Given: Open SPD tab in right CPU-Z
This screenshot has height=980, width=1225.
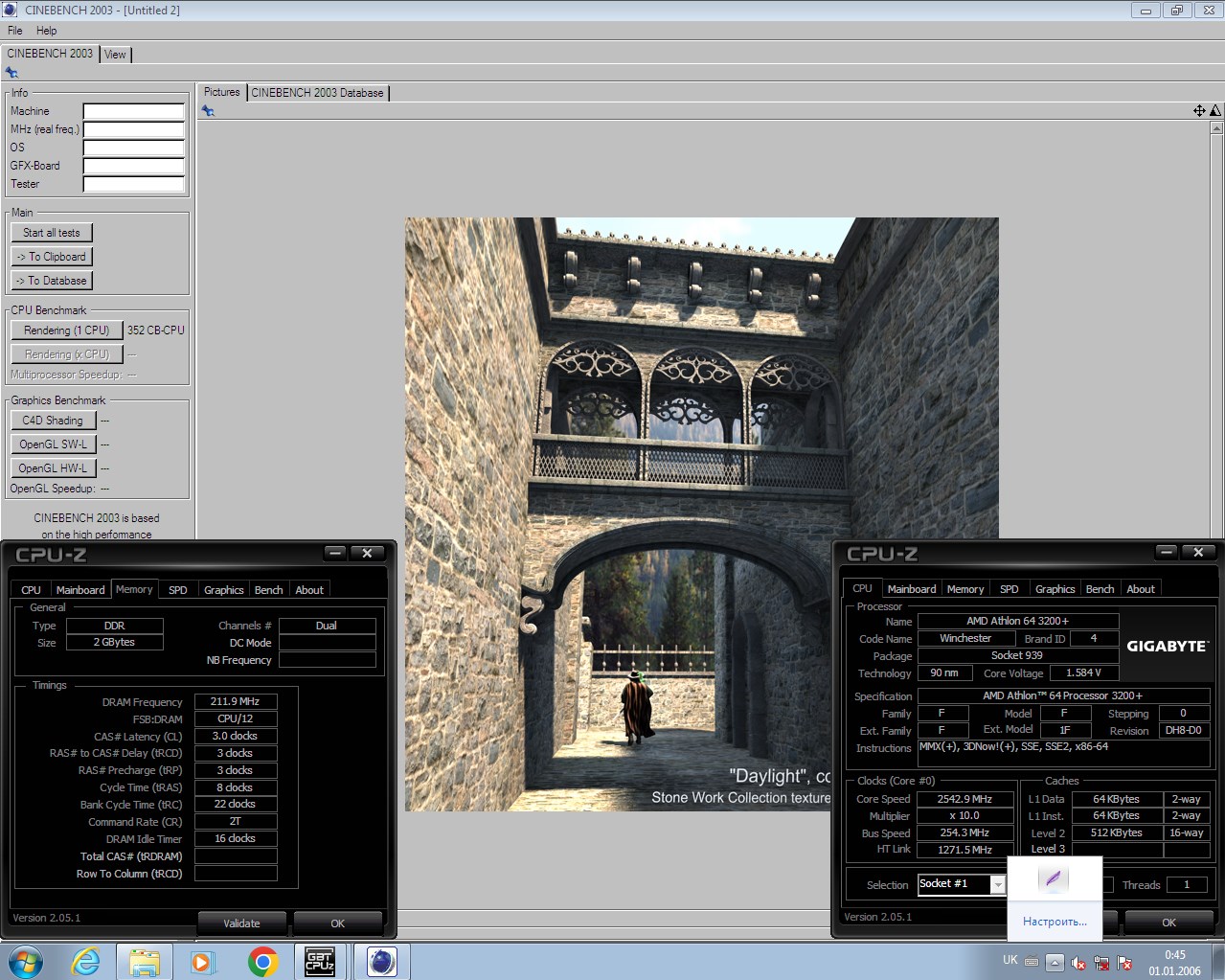Looking at the screenshot, I should pyautogui.click(x=1009, y=589).
